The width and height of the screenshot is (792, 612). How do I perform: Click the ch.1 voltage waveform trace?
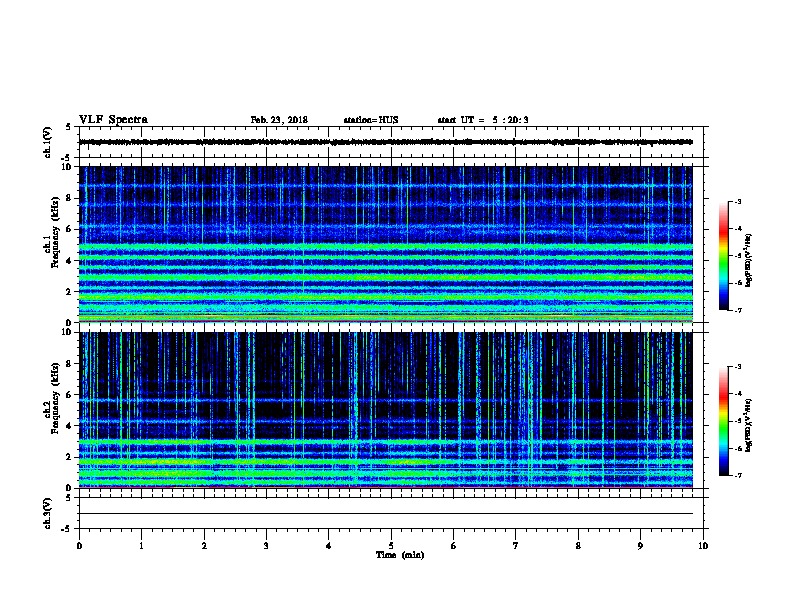pyautogui.click(x=386, y=142)
